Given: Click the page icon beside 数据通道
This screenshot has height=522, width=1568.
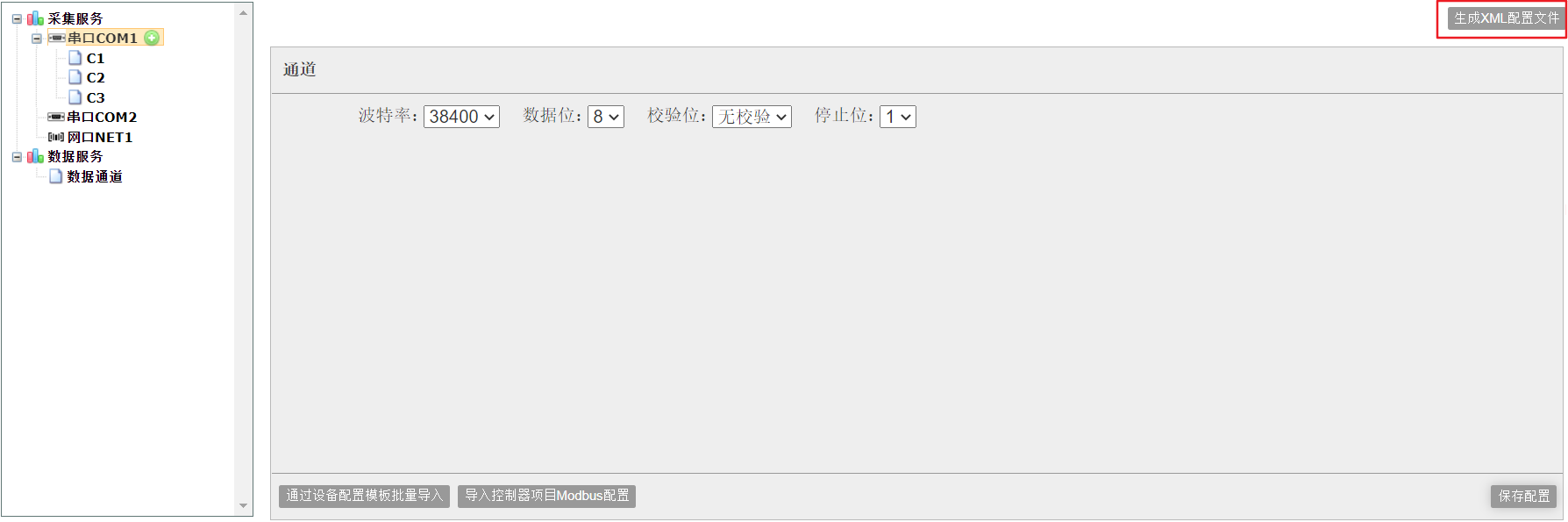Looking at the screenshot, I should point(56,176).
